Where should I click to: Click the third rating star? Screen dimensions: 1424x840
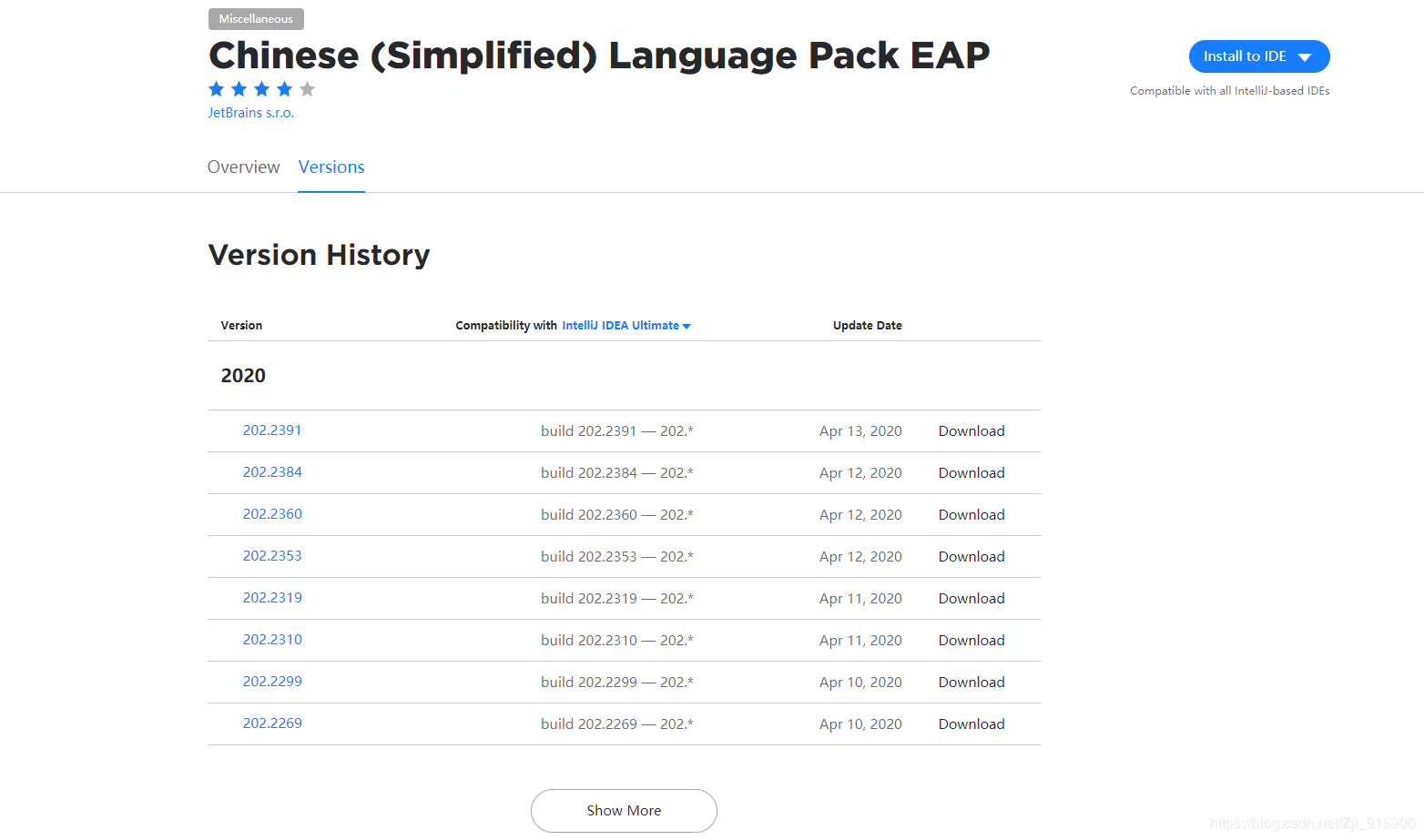(239, 88)
